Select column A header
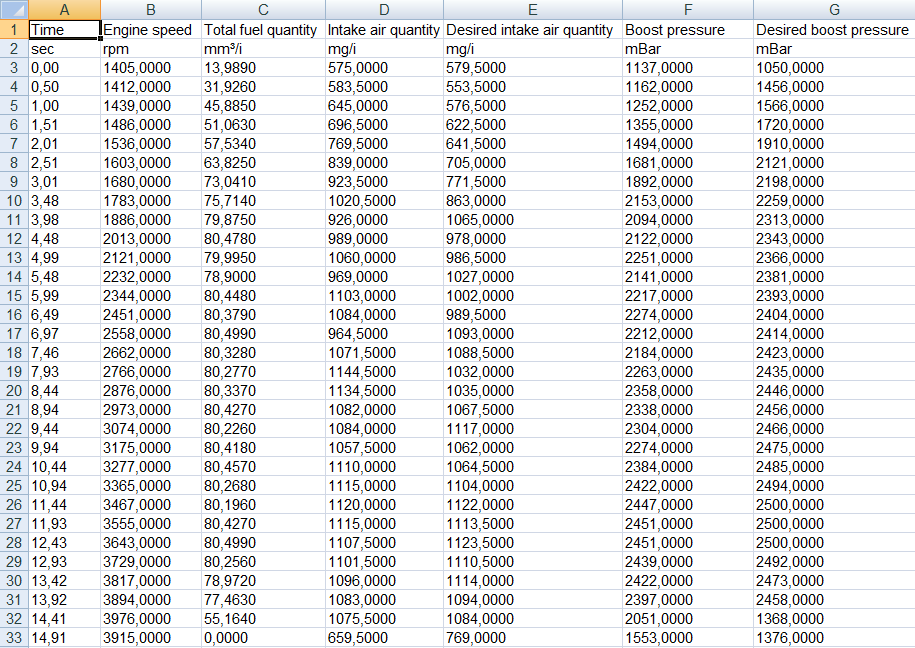 pyautogui.click(x=64, y=9)
